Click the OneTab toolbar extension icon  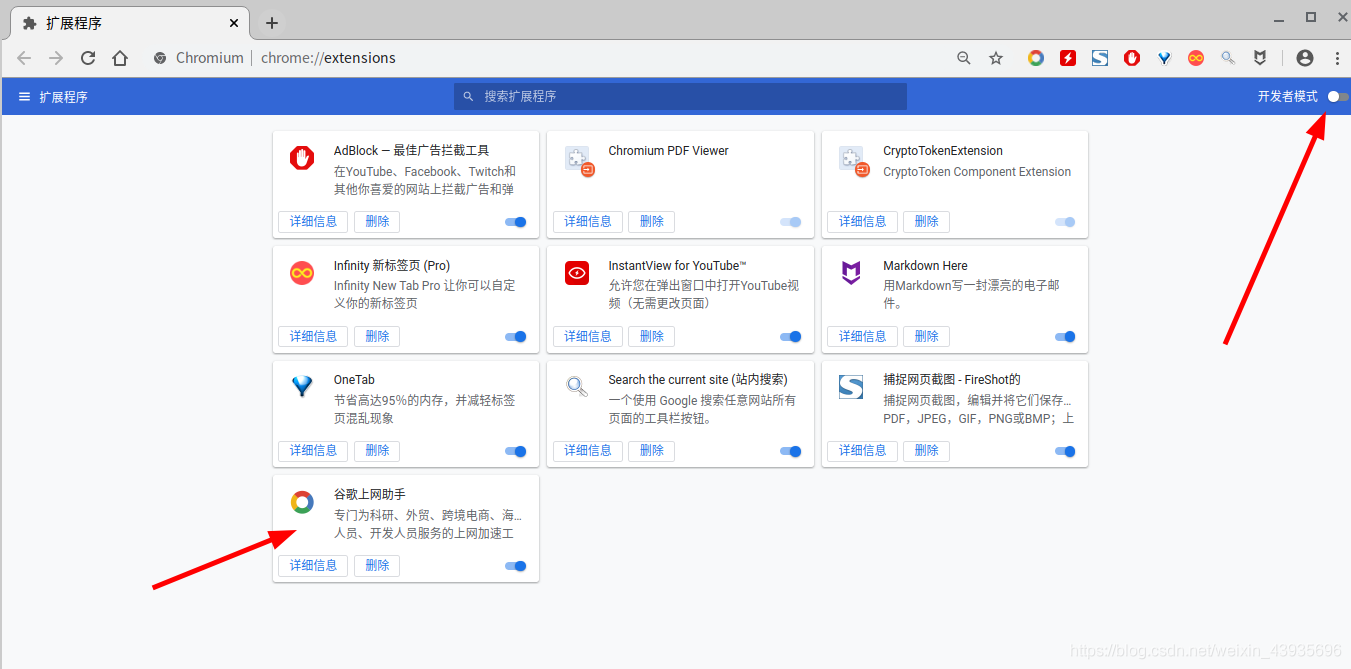[x=1164, y=58]
